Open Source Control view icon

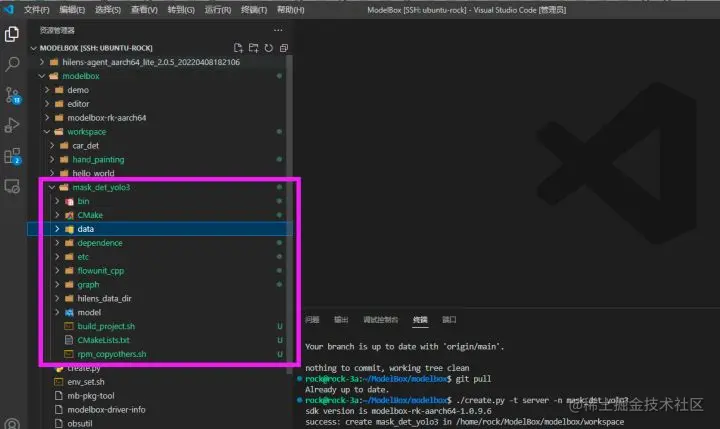click(x=12, y=95)
